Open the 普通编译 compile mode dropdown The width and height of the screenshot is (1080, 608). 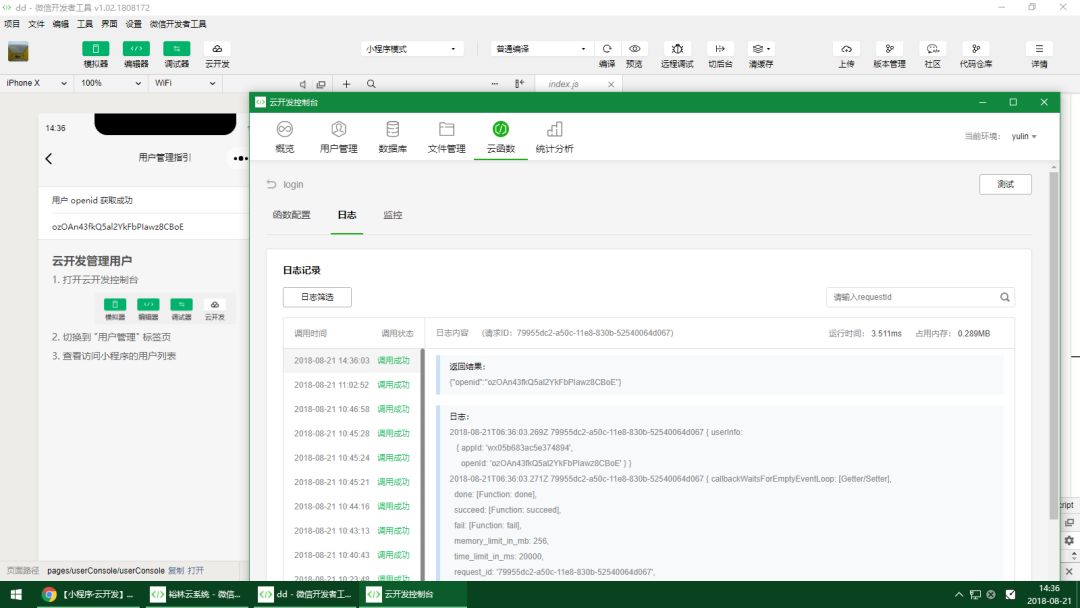click(x=541, y=49)
